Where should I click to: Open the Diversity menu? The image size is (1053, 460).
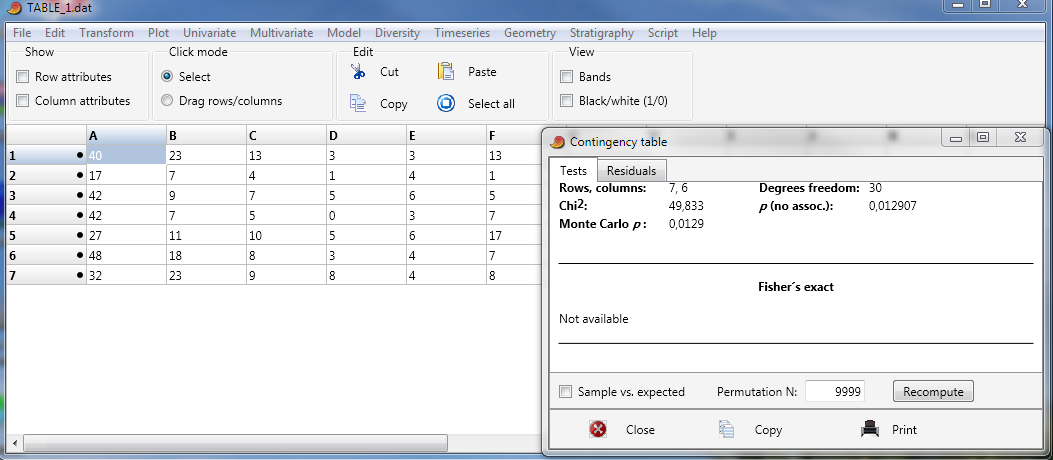point(398,33)
